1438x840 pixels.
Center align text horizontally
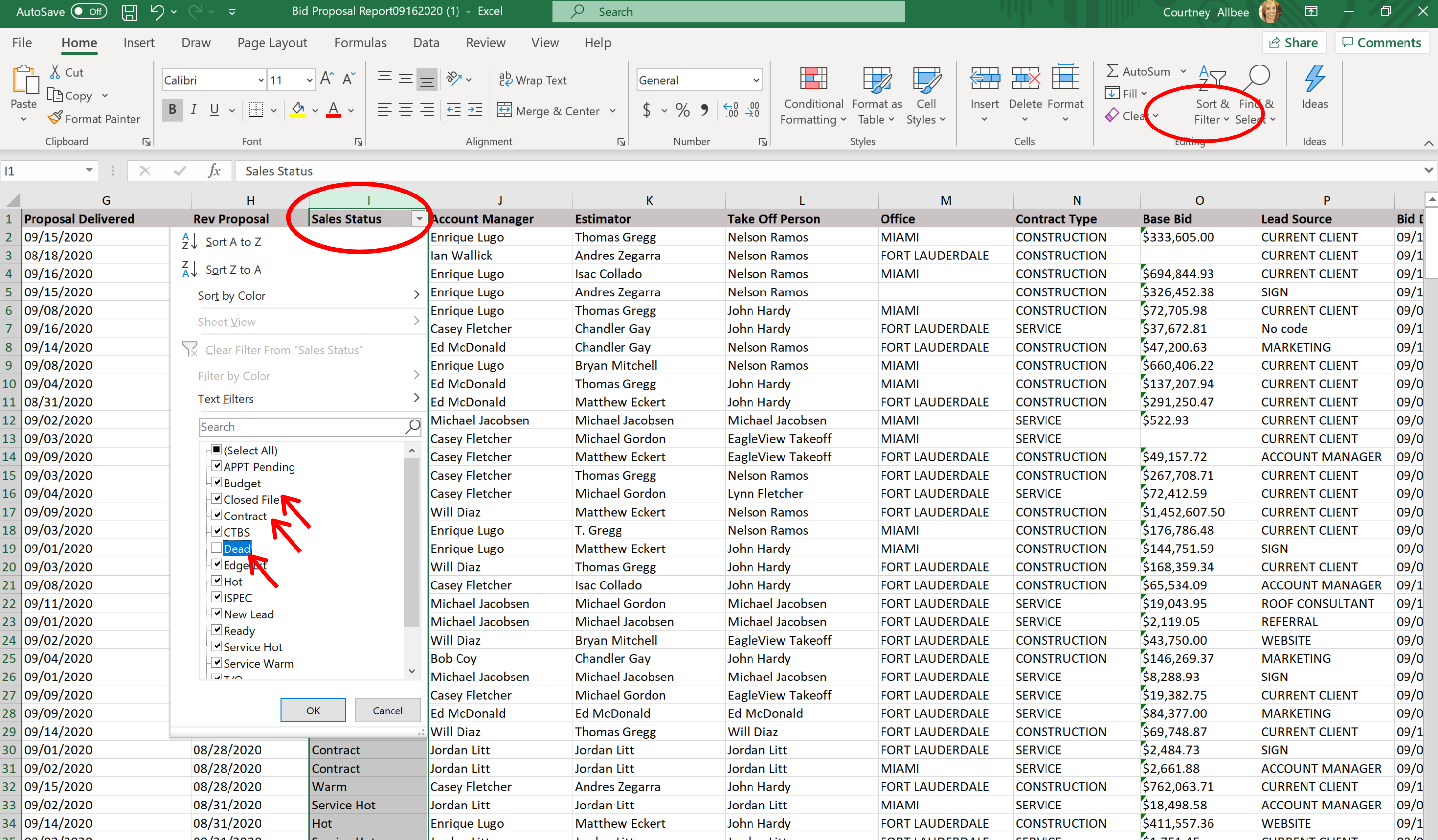pos(406,110)
